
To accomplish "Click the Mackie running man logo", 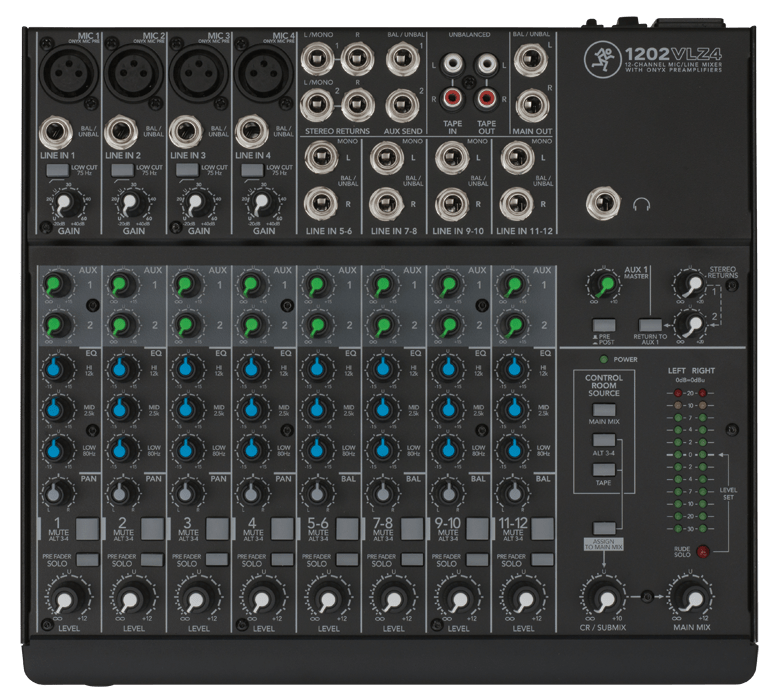I will click(x=601, y=60).
